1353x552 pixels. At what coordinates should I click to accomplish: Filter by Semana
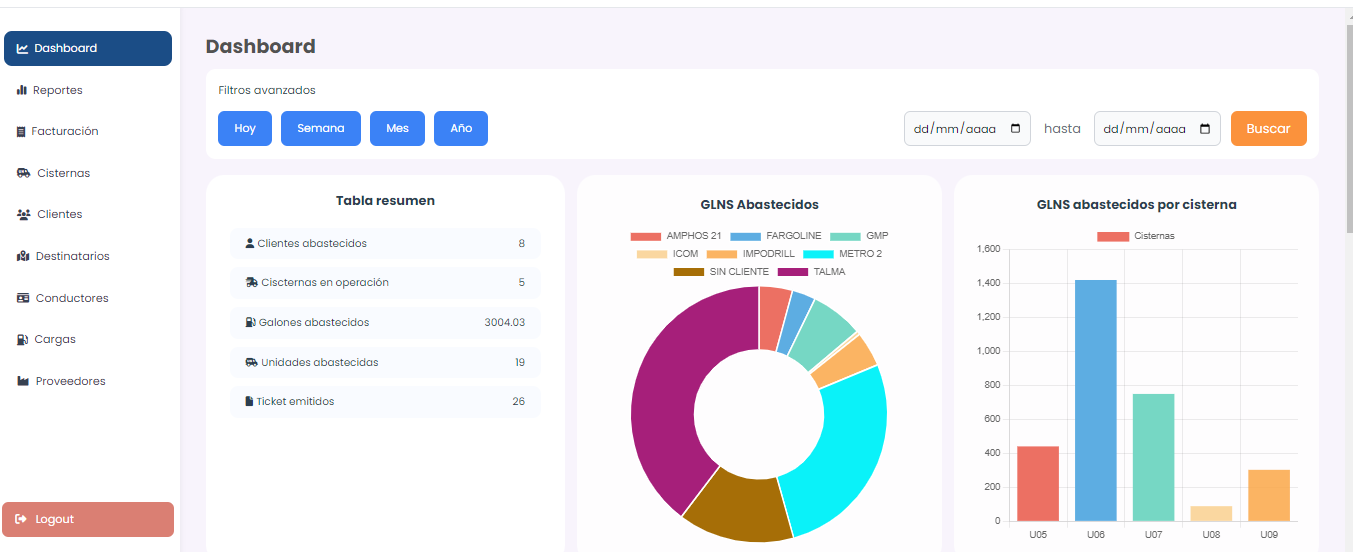pyautogui.click(x=320, y=128)
